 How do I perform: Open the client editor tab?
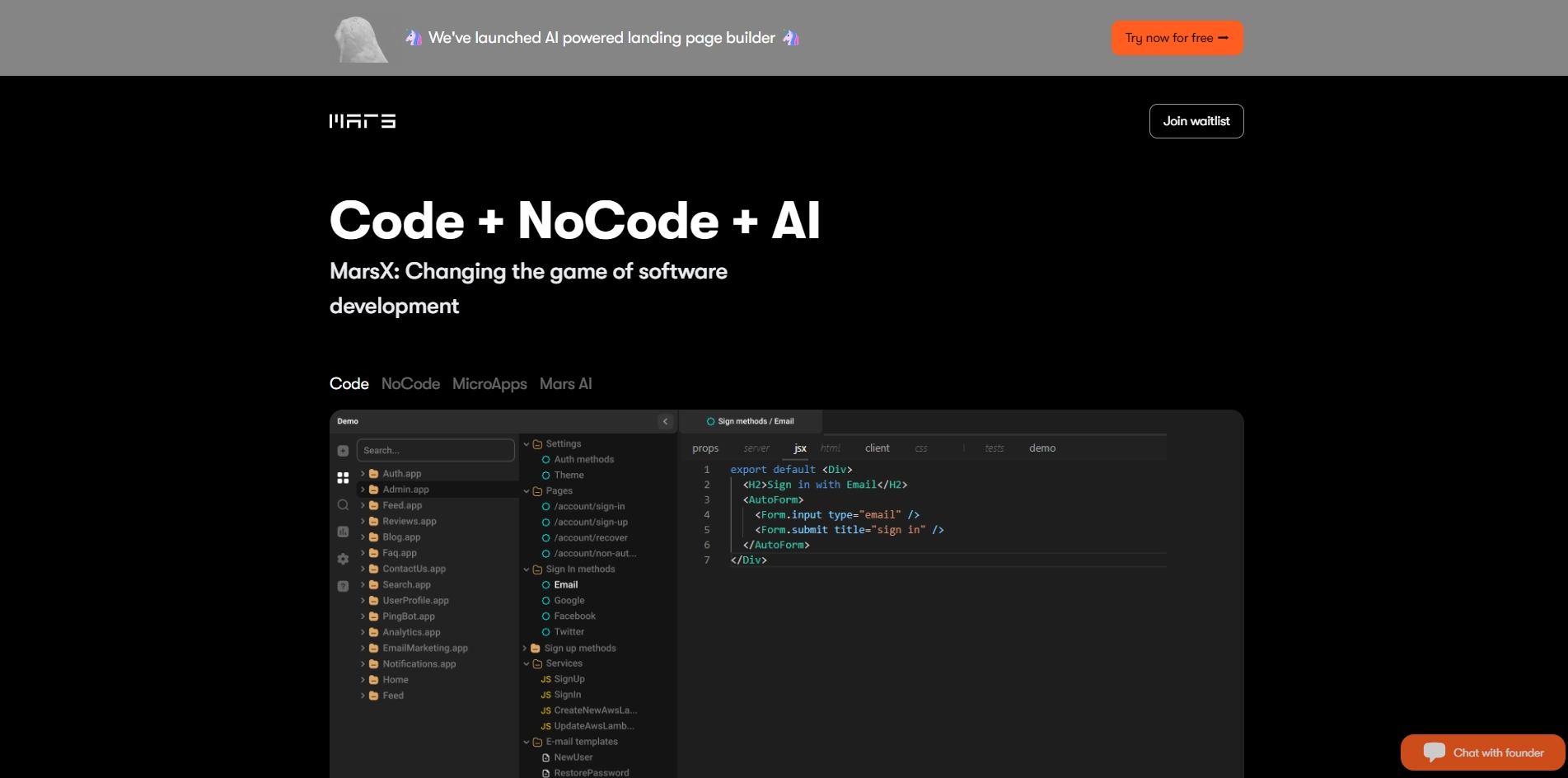(x=878, y=448)
